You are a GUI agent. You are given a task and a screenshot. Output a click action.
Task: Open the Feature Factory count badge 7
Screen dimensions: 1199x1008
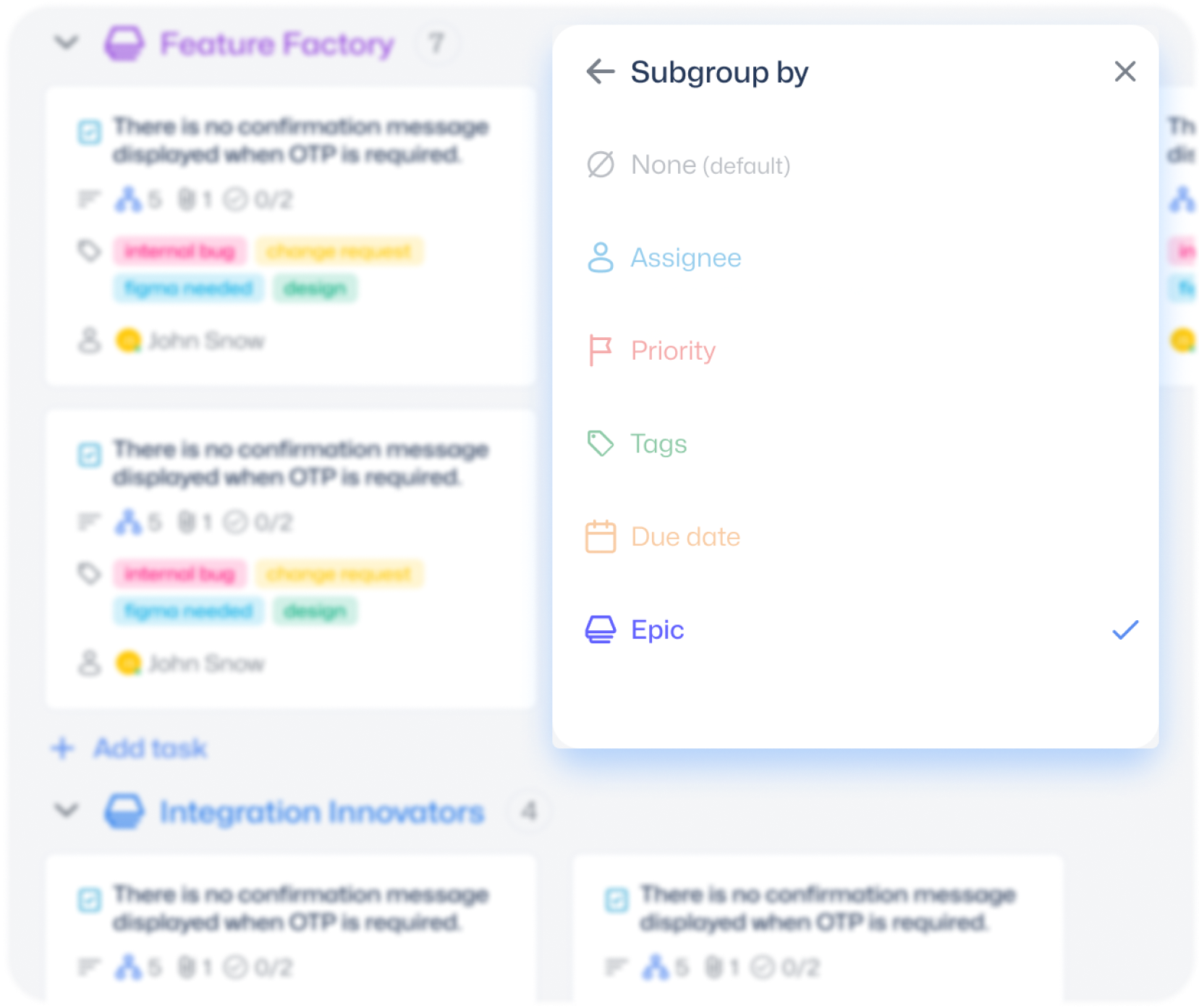point(436,43)
